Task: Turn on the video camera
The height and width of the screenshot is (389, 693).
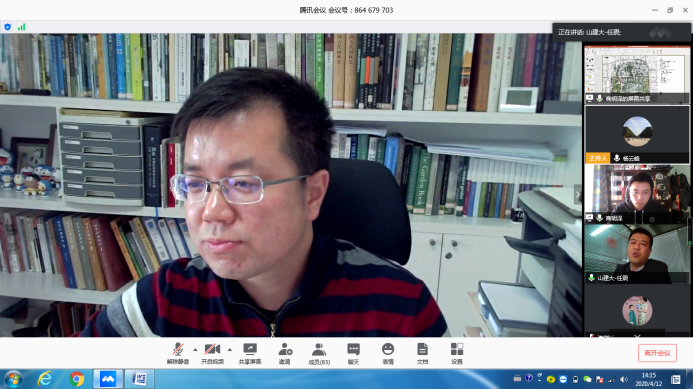Action: point(212,350)
